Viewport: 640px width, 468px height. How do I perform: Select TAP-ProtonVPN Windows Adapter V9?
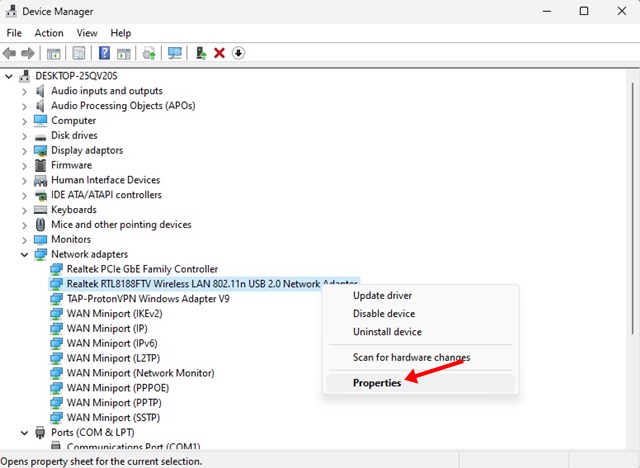[x=148, y=299]
